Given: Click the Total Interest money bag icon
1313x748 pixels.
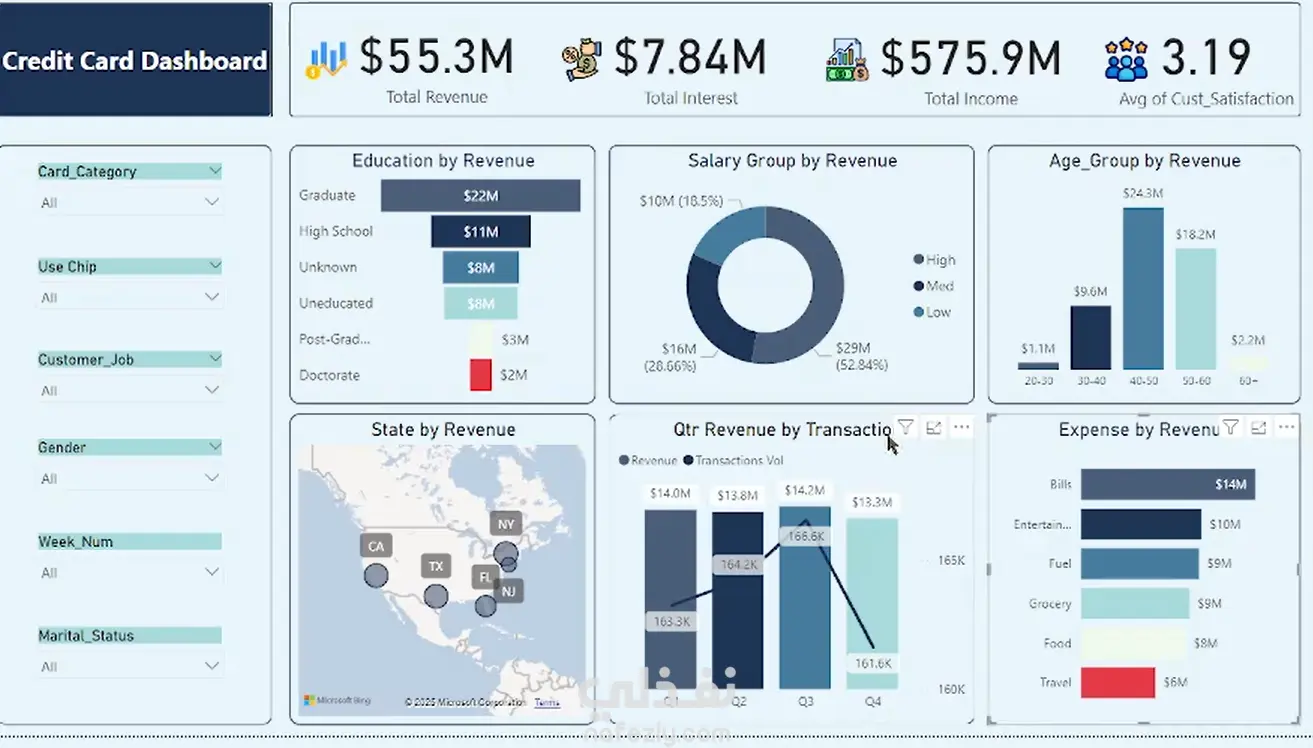Looking at the screenshot, I should click(582, 60).
